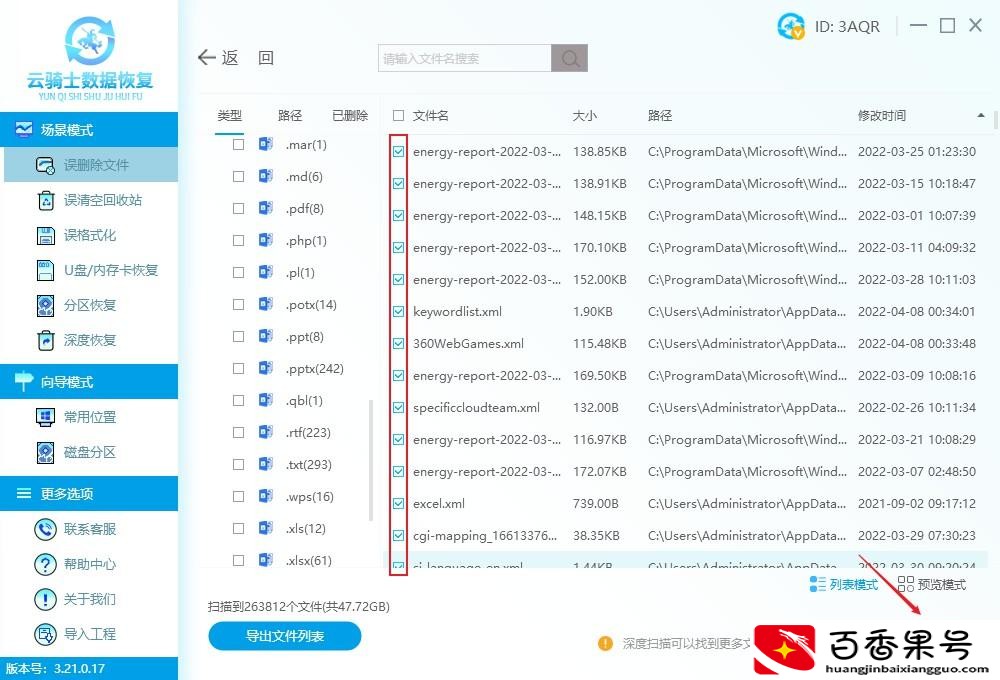Click the 导出文件列表 button

[284, 636]
